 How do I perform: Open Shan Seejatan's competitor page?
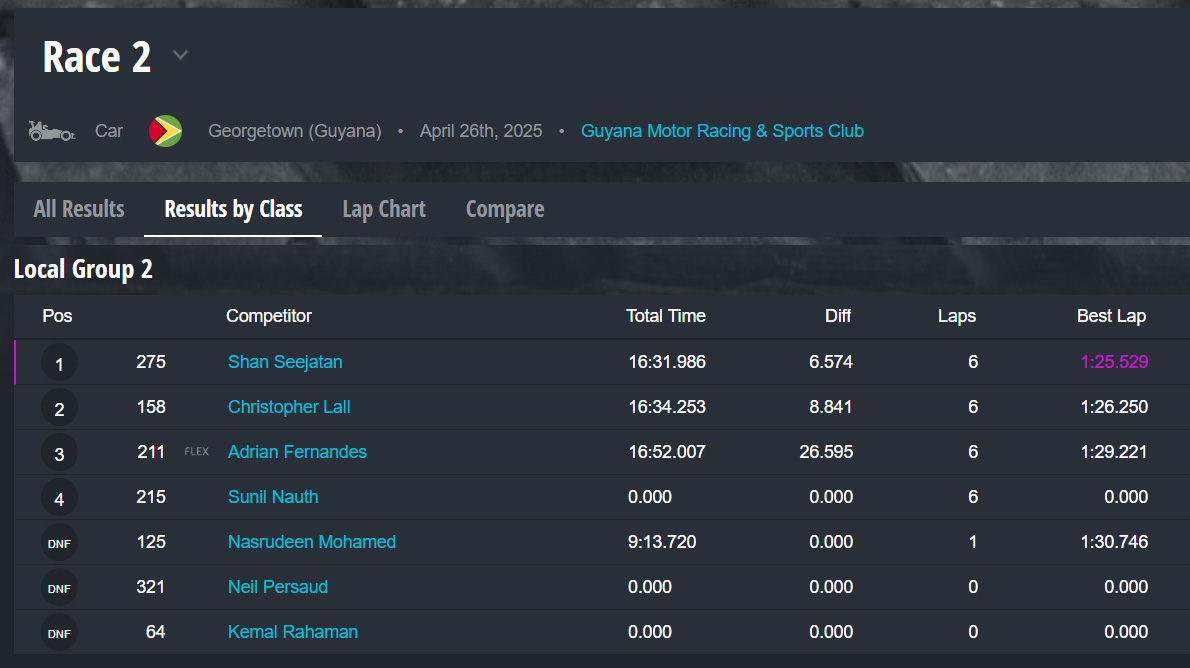pos(285,362)
